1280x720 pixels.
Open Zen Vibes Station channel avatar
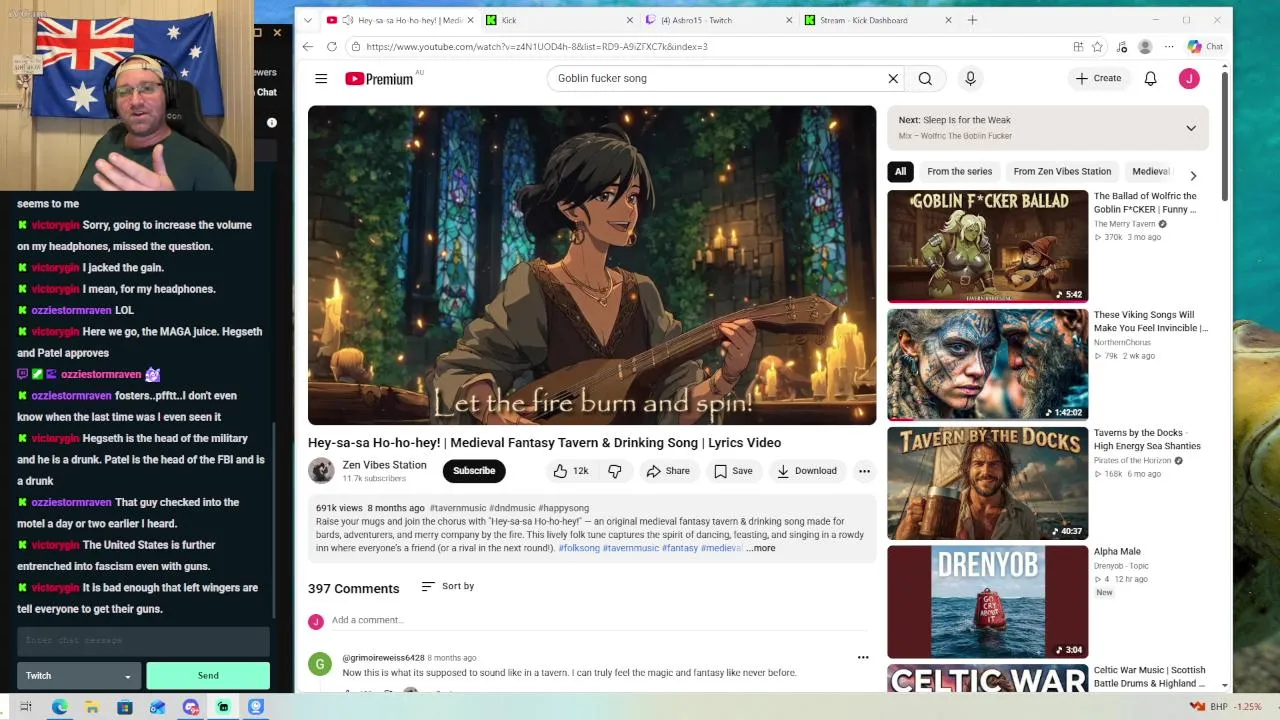321,470
